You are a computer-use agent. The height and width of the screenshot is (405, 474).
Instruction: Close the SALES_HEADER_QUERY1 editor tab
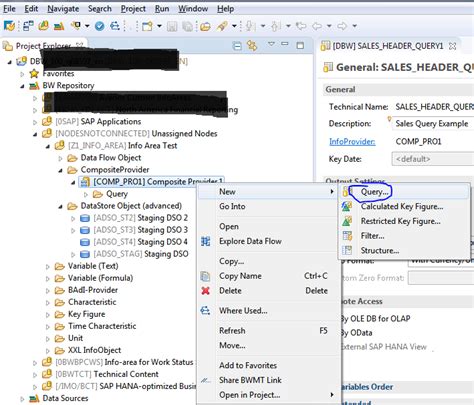click(x=452, y=46)
